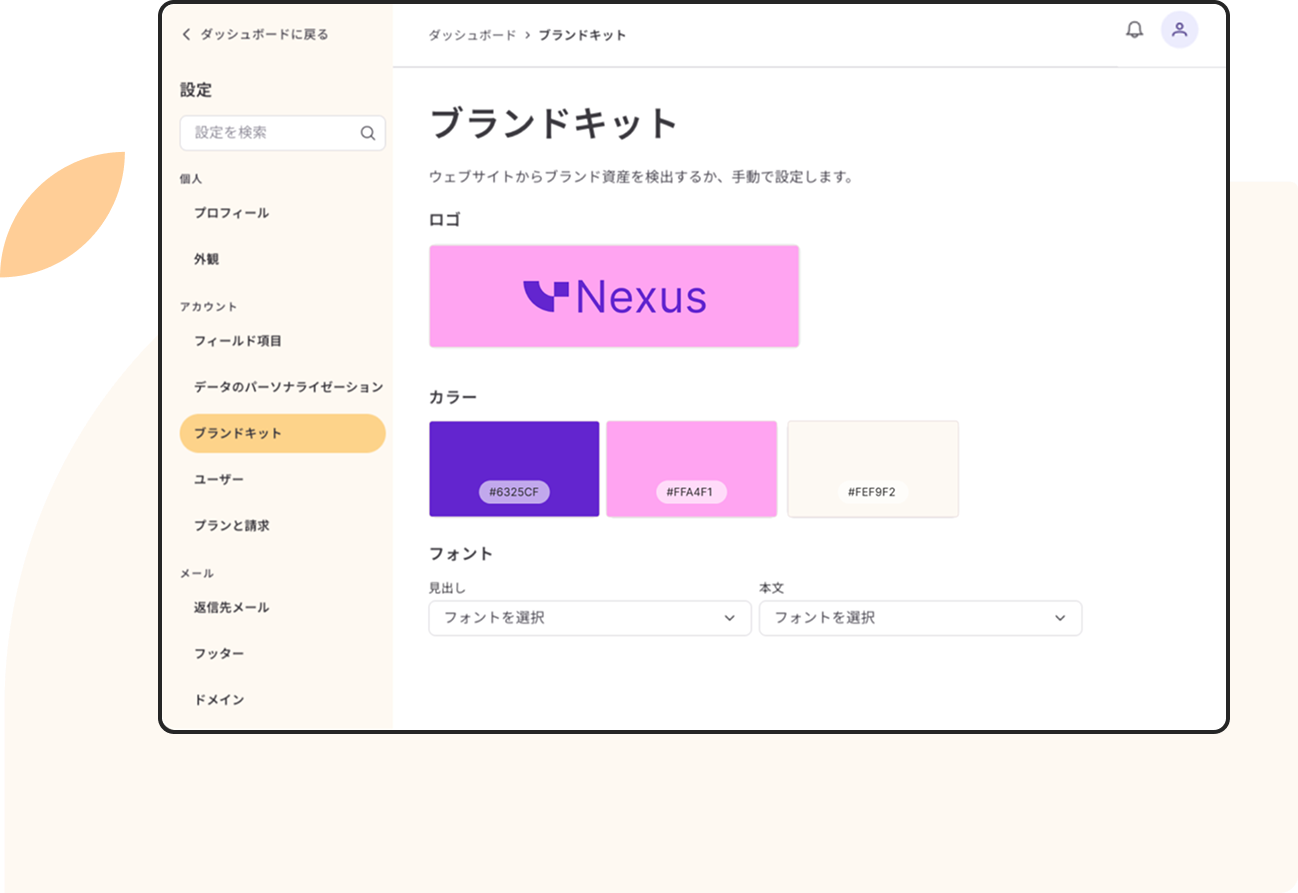Click the 設定 sidebar title
The image size is (1298, 893).
point(196,90)
